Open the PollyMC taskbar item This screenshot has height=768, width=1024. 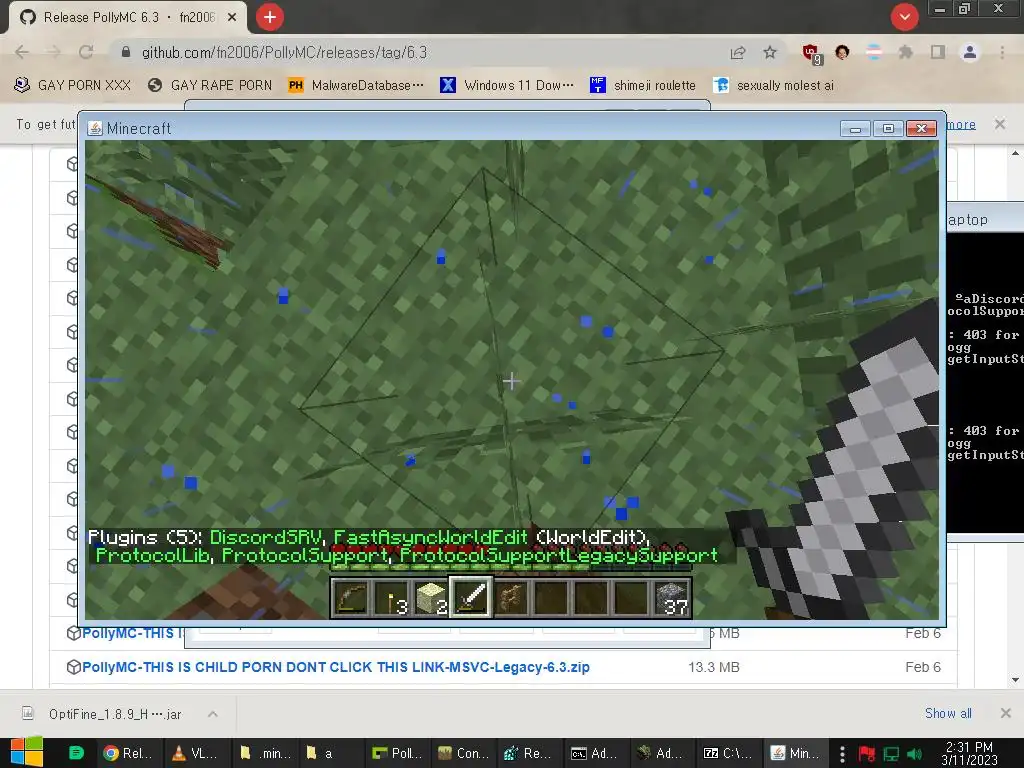tap(397, 753)
